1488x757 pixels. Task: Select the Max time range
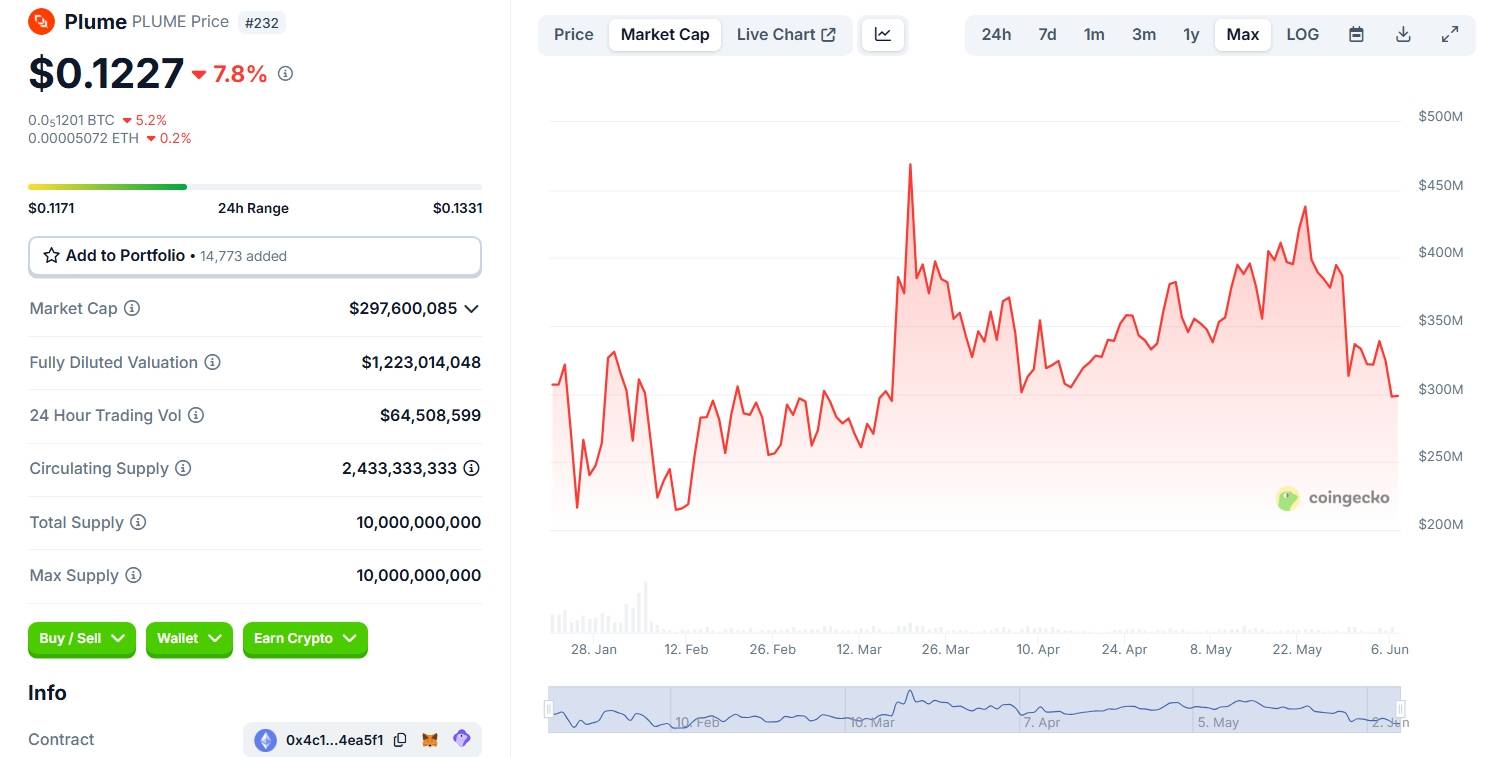1243,34
